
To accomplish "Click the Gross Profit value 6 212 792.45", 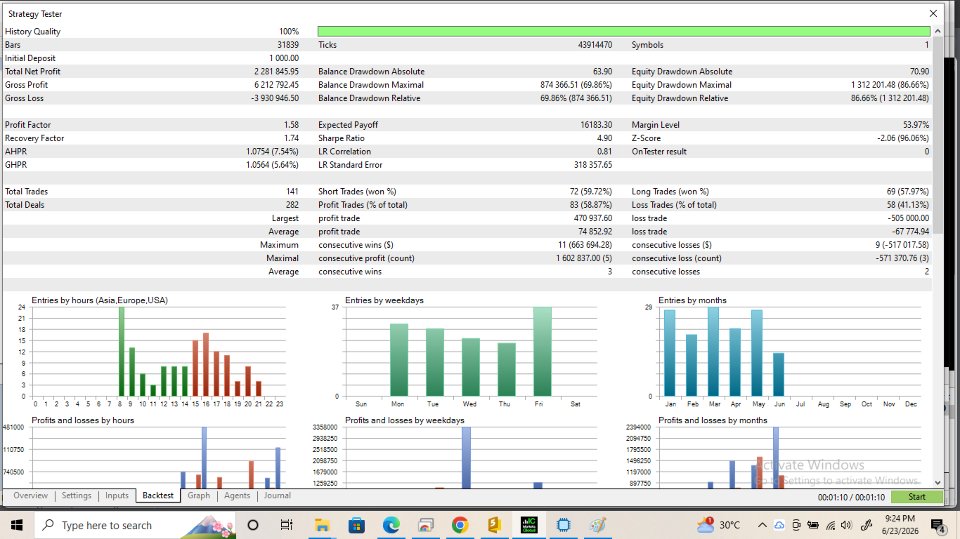I will pyautogui.click(x=276, y=85).
